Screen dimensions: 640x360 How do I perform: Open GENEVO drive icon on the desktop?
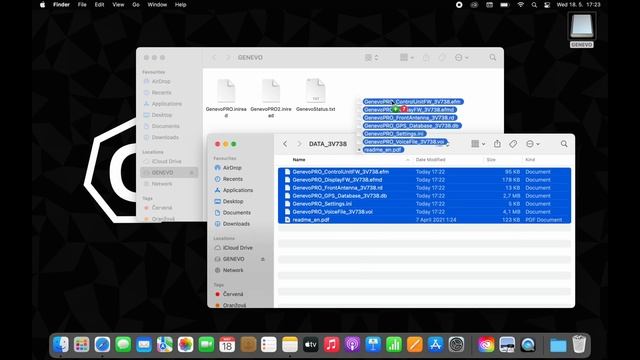[582, 30]
